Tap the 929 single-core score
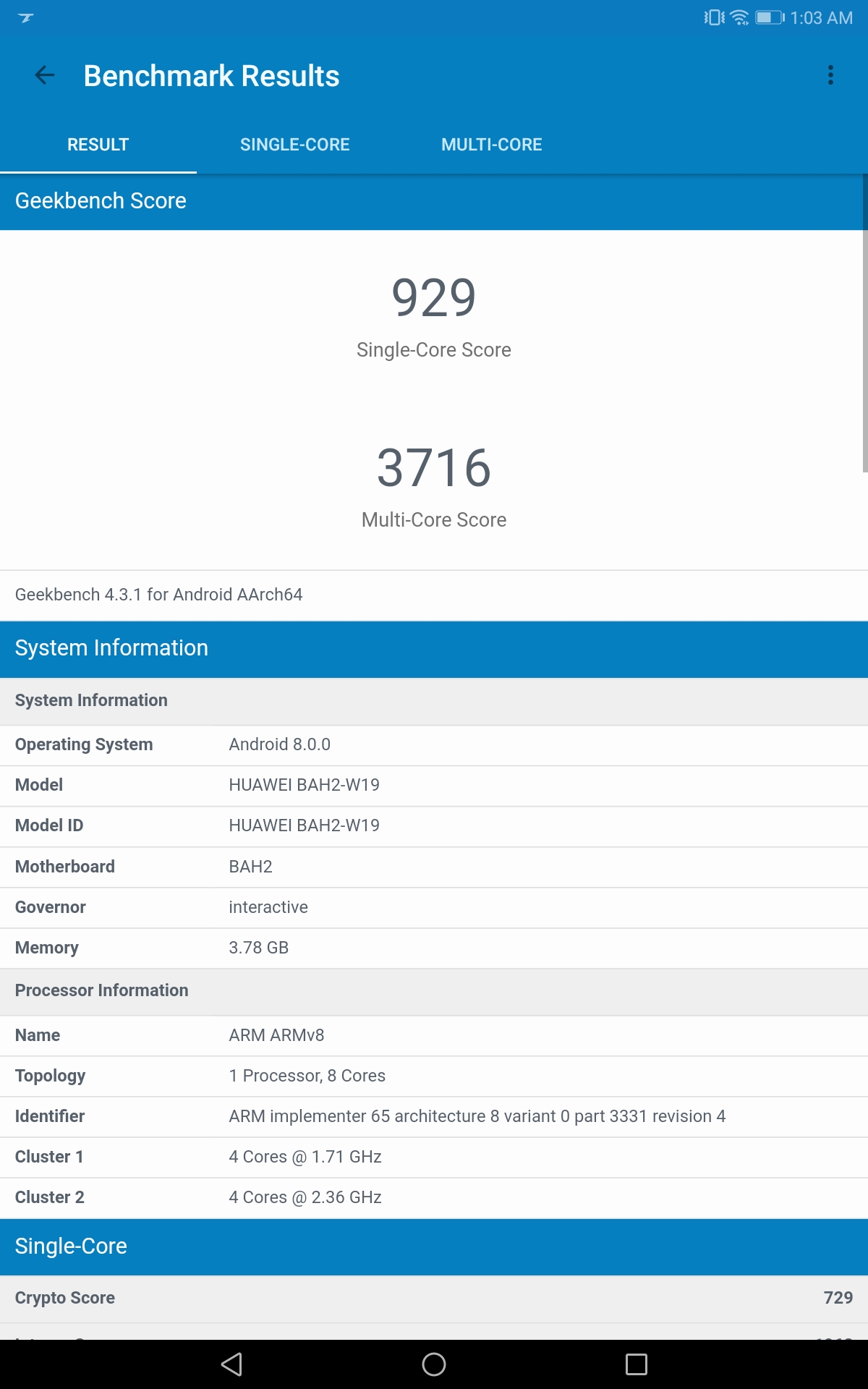 point(434,298)
